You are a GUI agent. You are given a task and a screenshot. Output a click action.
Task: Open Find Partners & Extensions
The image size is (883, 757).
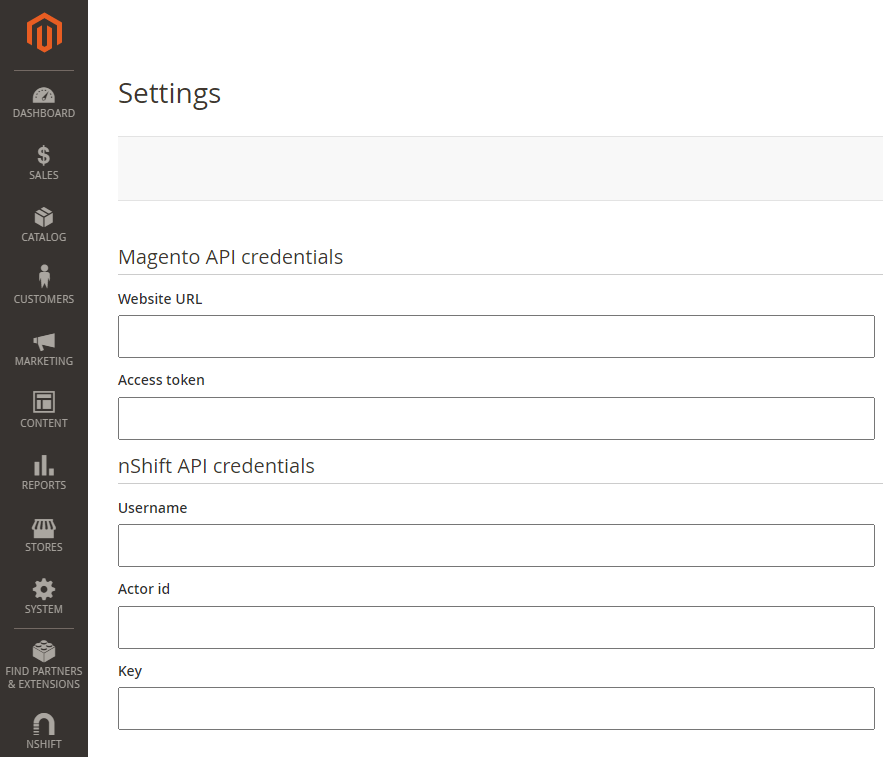point(44,665)
